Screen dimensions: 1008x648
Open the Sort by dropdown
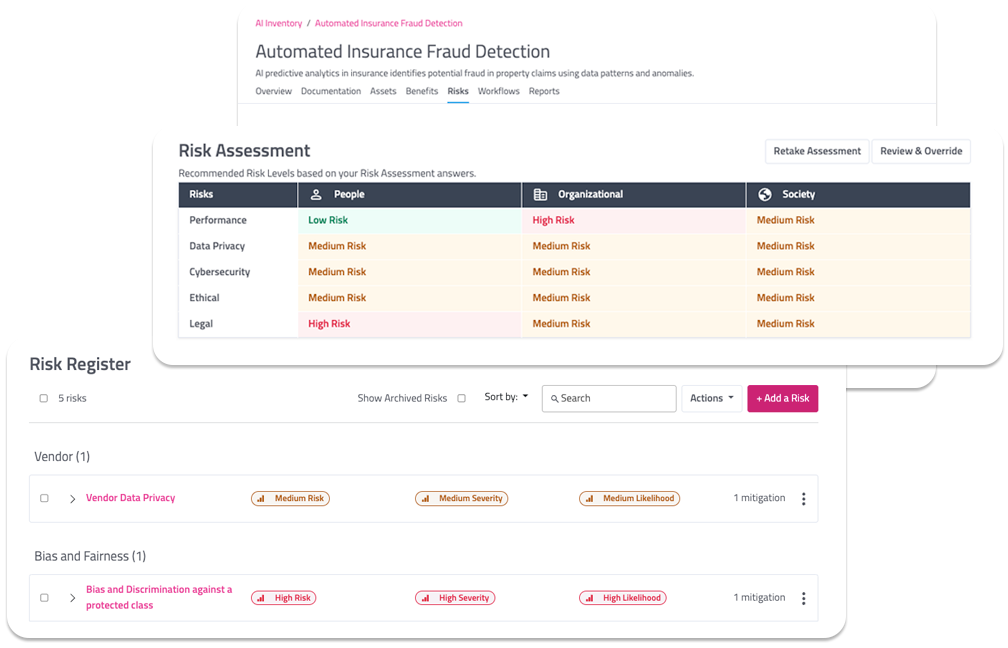point(506,397)
